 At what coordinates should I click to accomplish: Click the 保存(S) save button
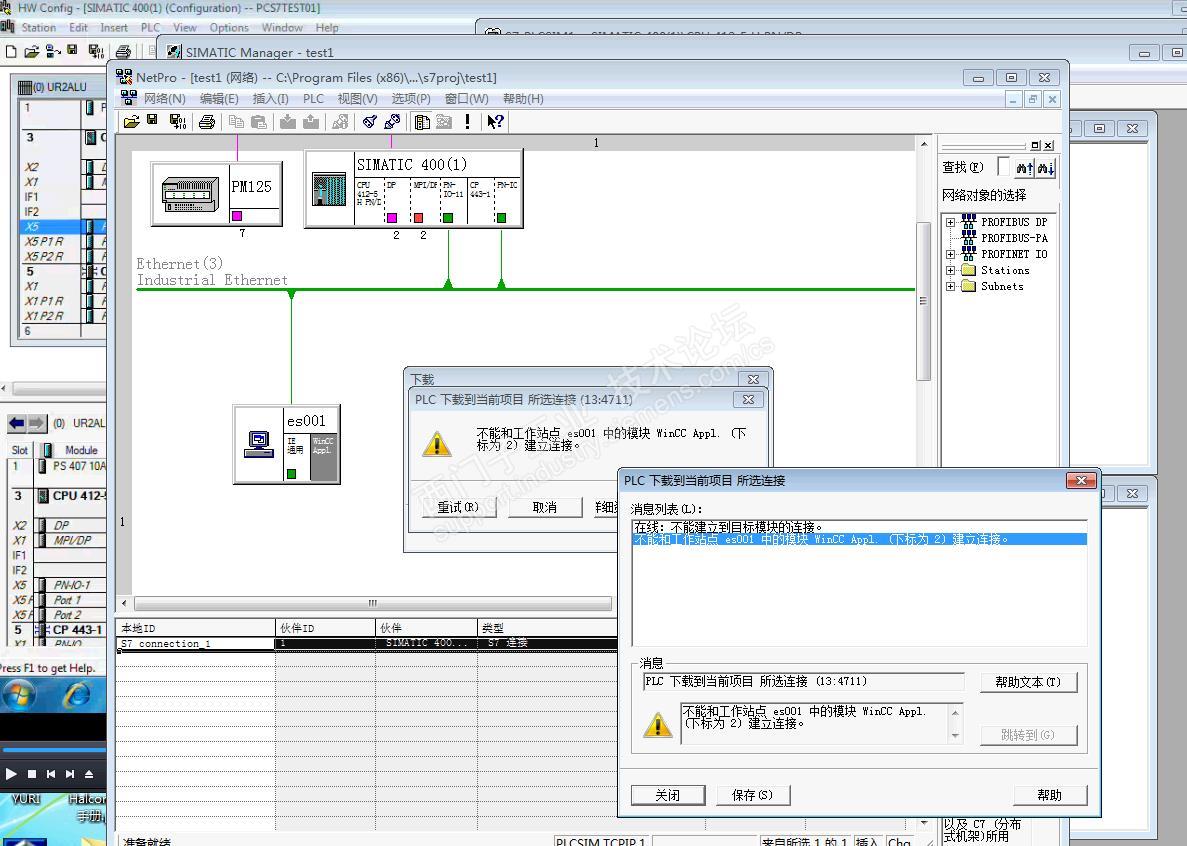pyautogui.click(x=752, y=795)
